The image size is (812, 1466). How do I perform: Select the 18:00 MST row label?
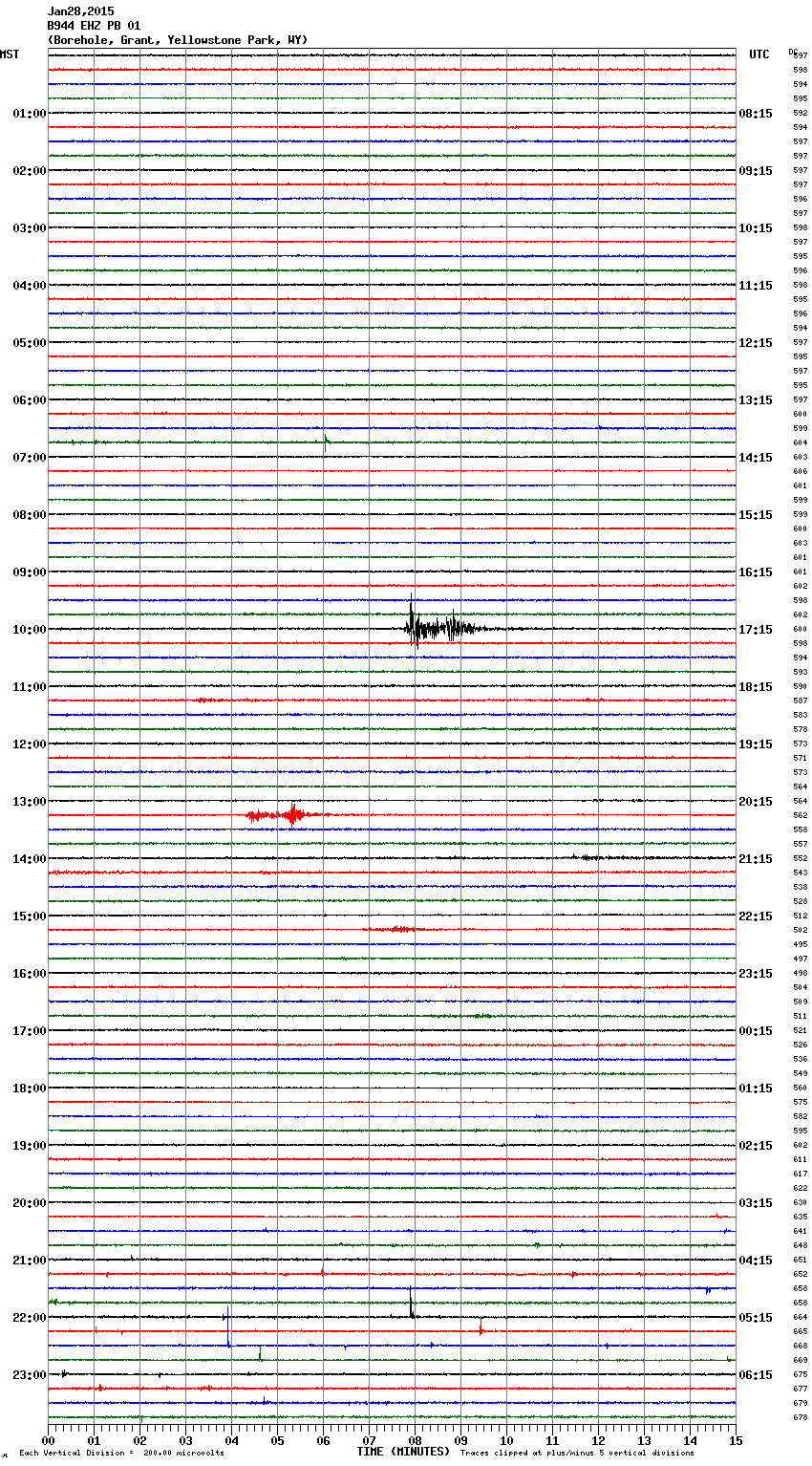click(x=30, y=1089)
